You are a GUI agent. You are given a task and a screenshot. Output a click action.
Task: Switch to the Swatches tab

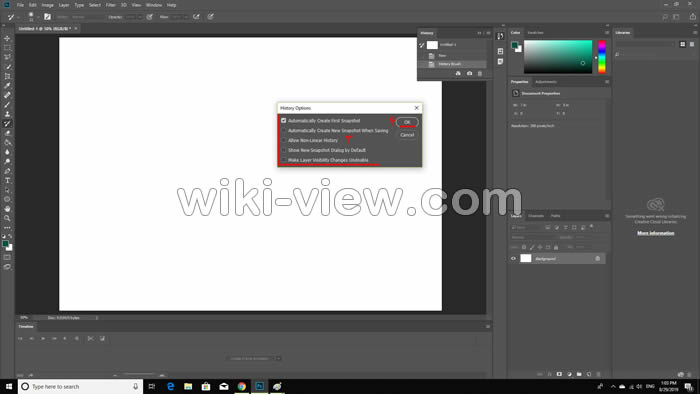[535, 33]
